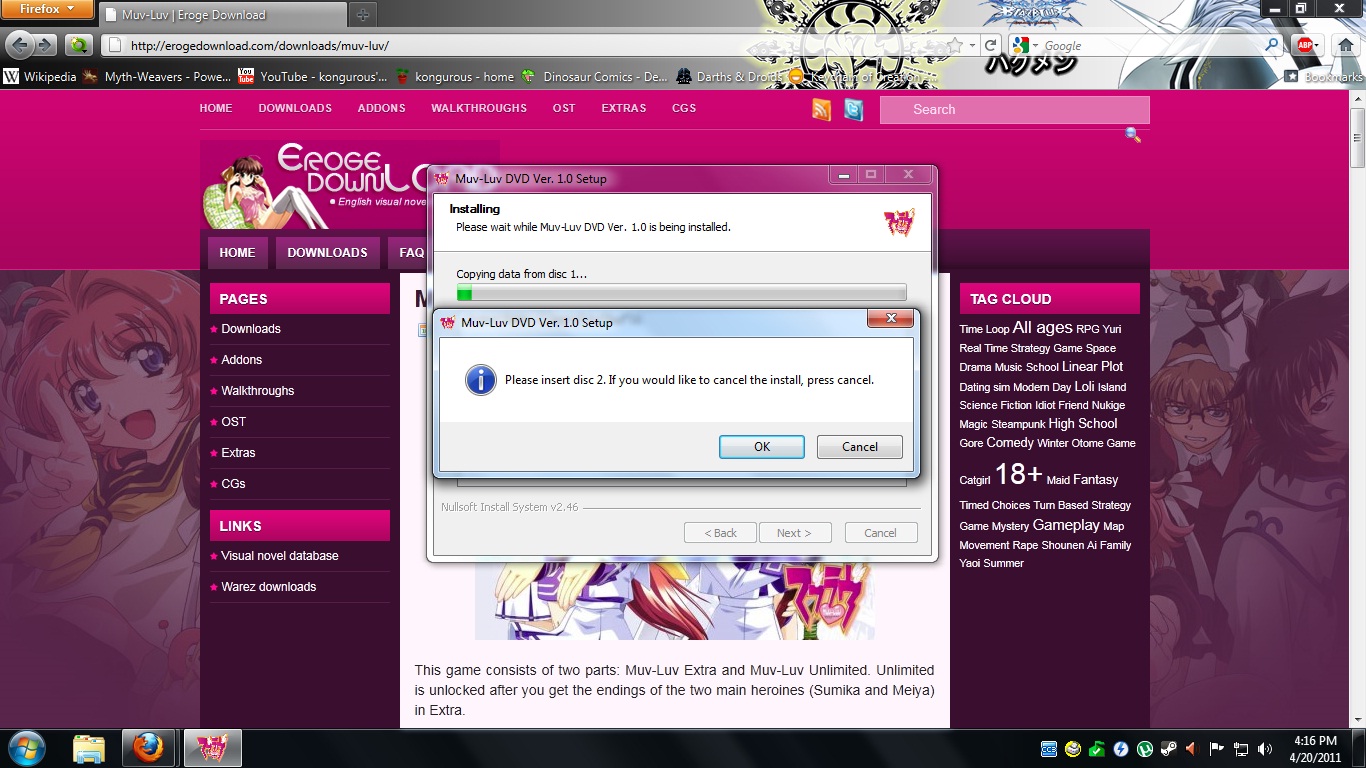The image size is (1366, 768).
Task: Go back one page in Firefox
Action: [20, 45]
